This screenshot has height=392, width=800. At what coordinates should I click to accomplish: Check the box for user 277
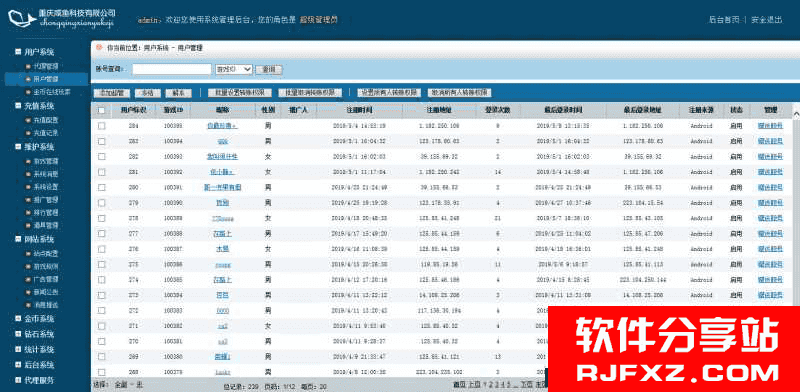tap(102, 234)
